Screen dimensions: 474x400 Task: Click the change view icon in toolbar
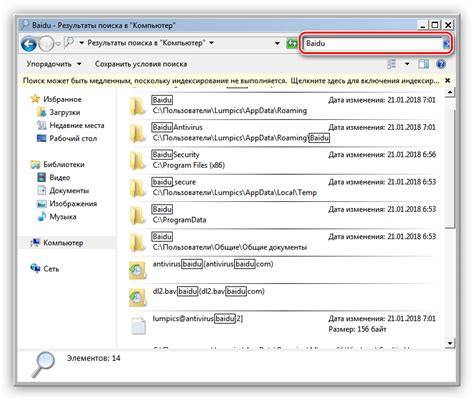tap(392, 64)
